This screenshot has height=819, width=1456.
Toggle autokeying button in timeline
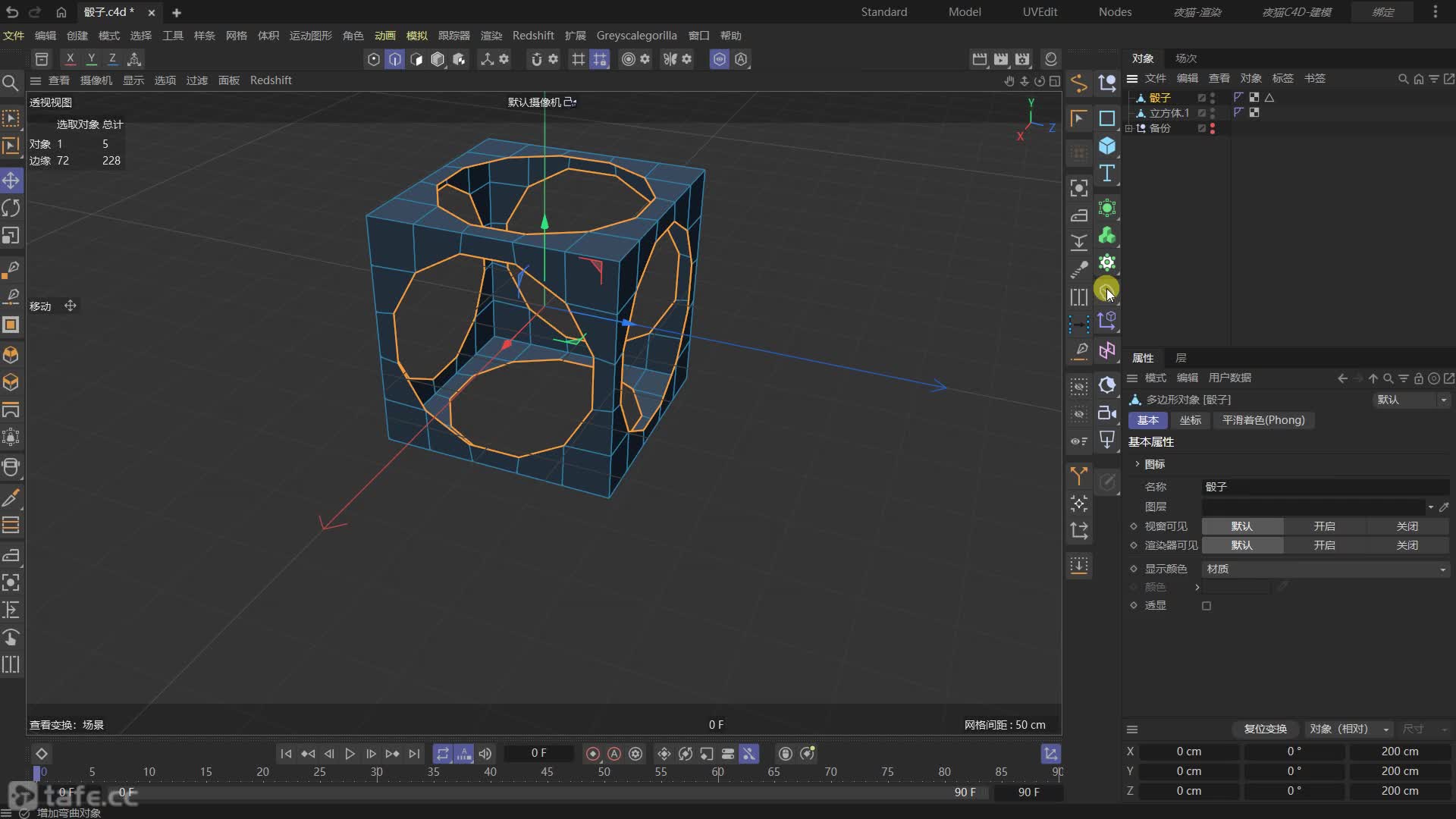point(614,754)
